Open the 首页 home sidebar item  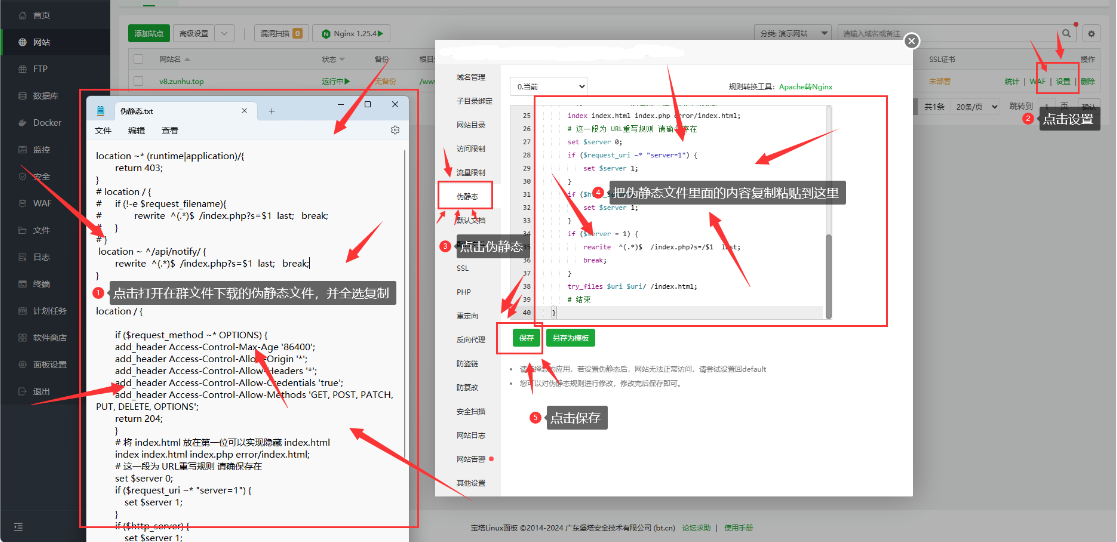point(40,16)
